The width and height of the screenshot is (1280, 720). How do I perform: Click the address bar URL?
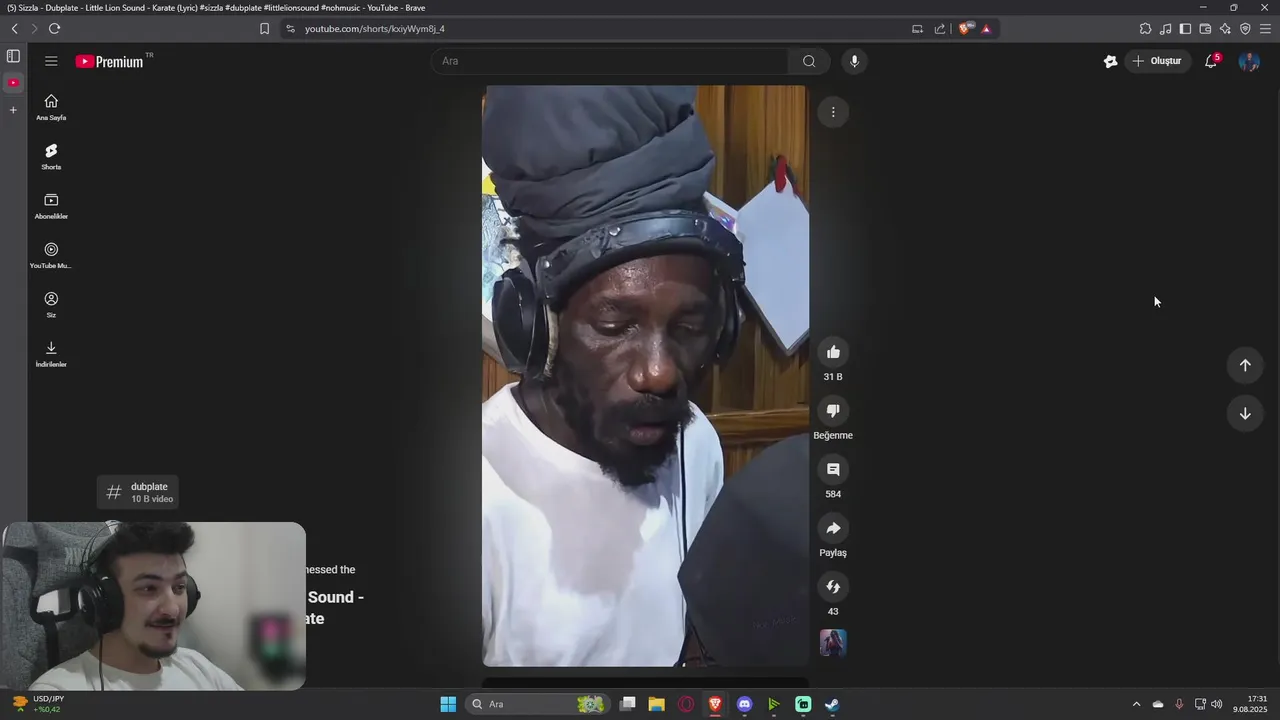tap(375, 29)
